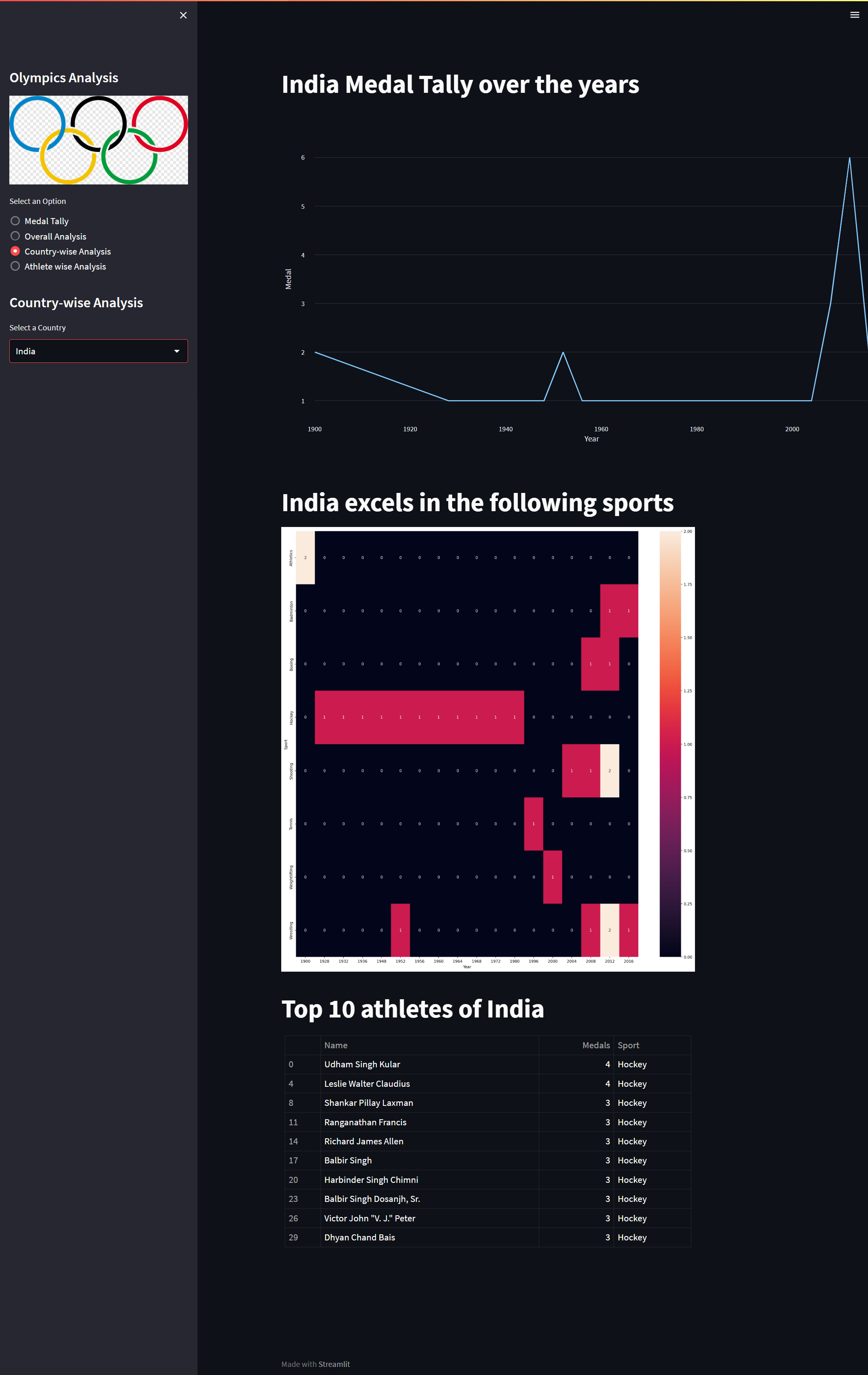Select the Overall Analysis radio option
The image size is (868, 1375).
[15, 236]
